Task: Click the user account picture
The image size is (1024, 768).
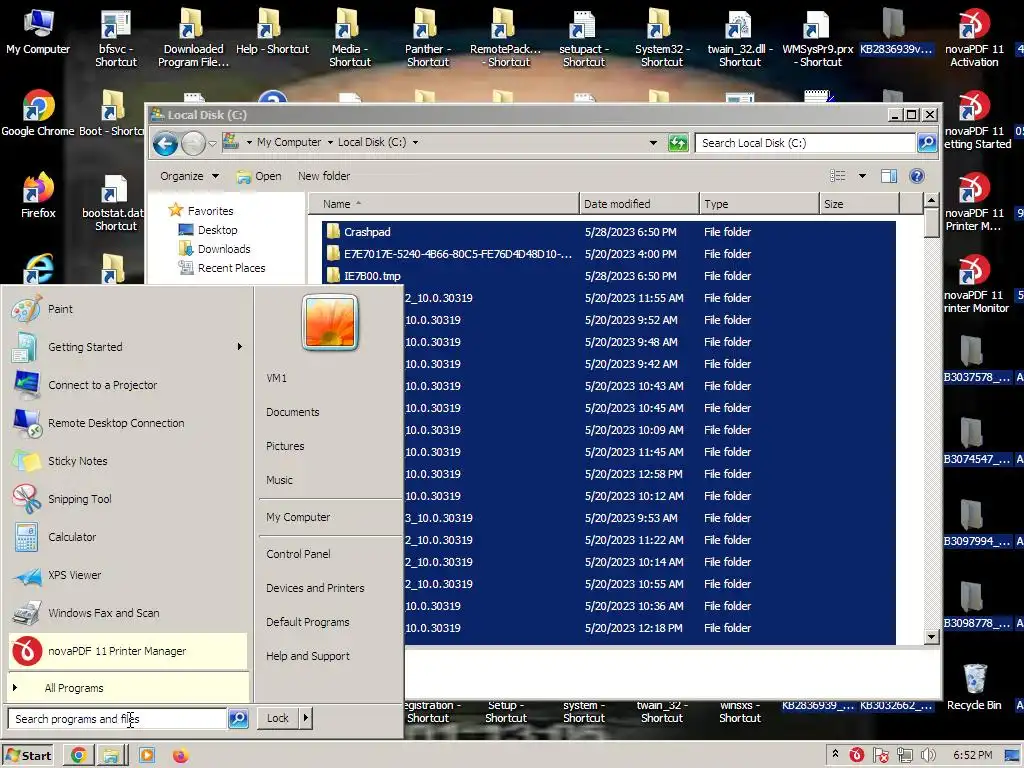Action: 330,322
